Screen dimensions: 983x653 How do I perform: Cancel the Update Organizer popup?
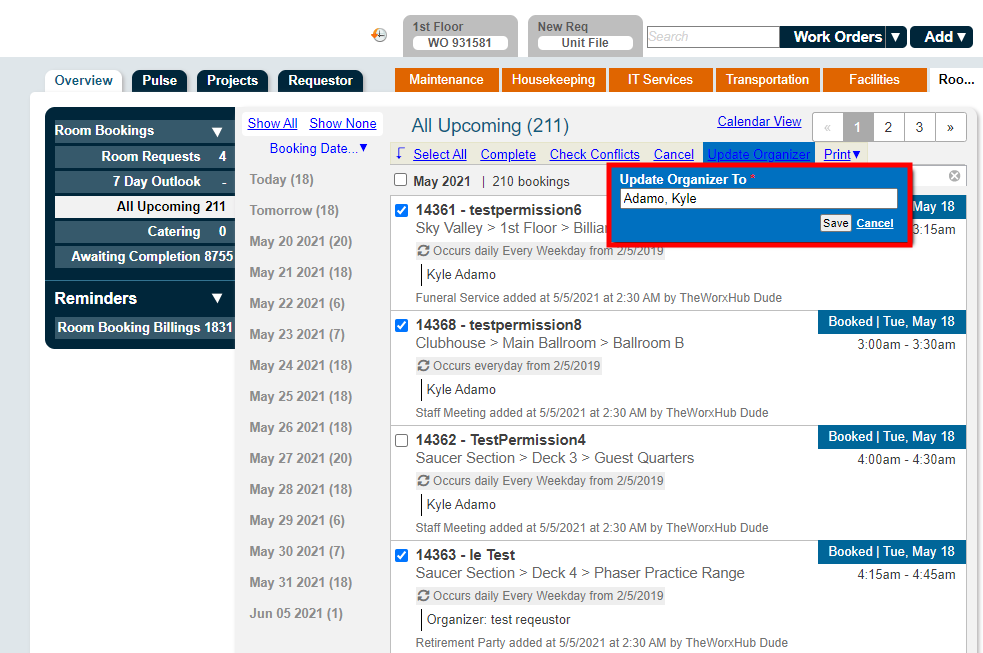pyautogui.click(x=875, y=223)
